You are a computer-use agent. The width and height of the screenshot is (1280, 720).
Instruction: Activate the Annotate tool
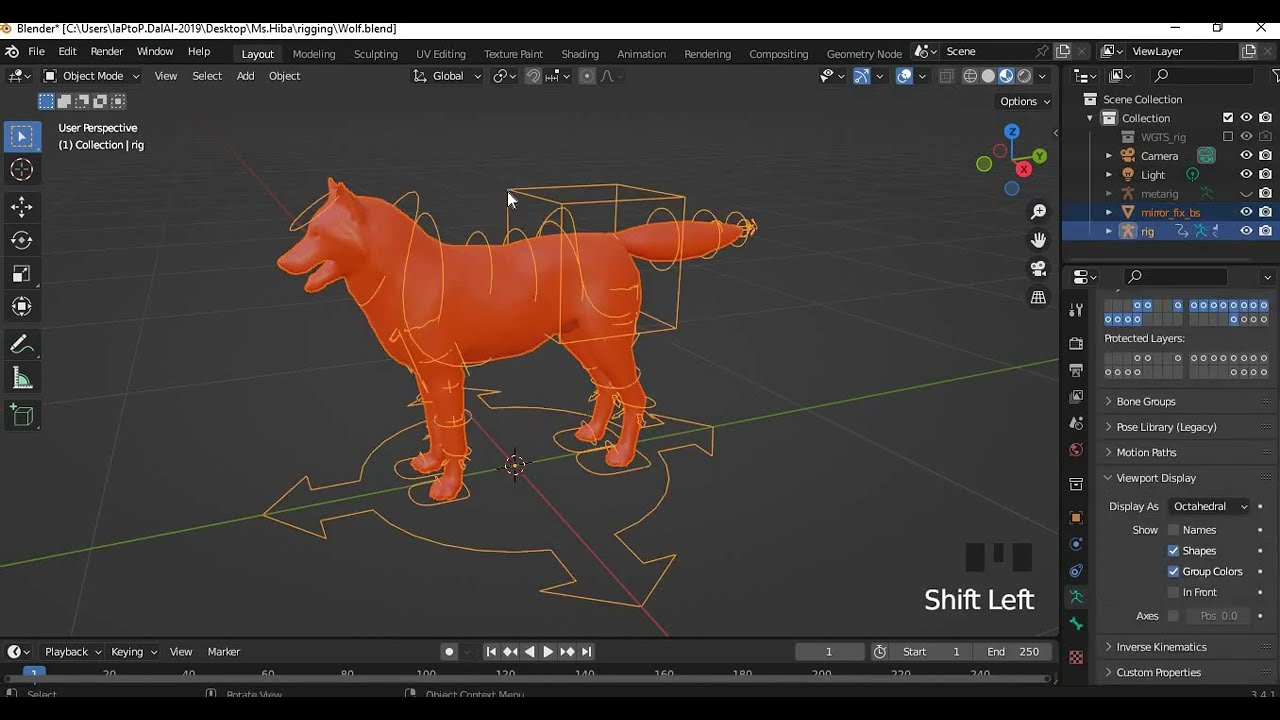pyautogui.click(x=21, y=345)
